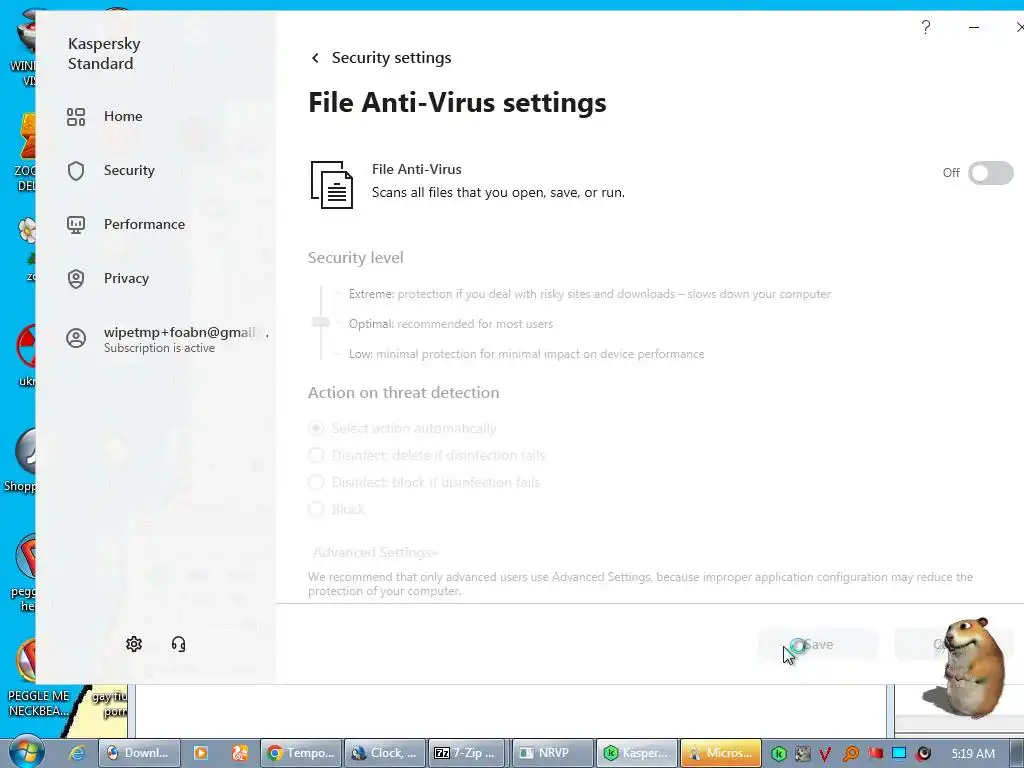Open the 7-Zip taskbar window
Screen dimensions: 1024x768
468,753
